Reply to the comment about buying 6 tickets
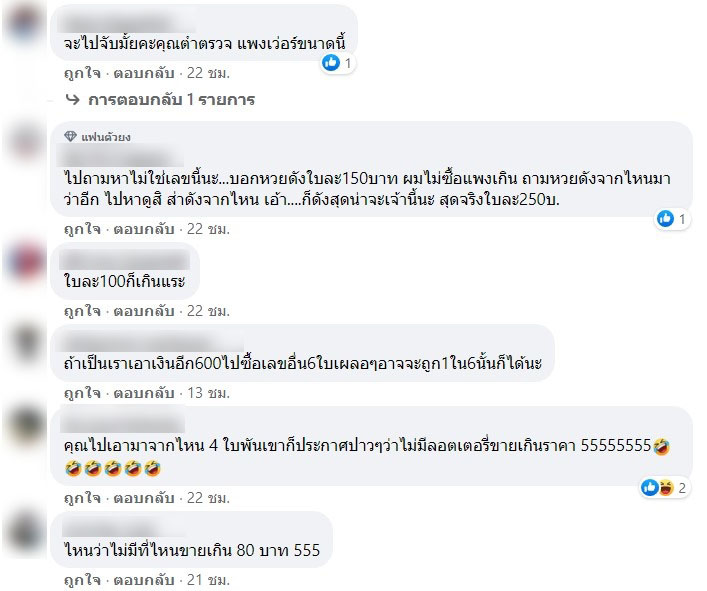Screen dimensions: 707x591 point(143,393)
